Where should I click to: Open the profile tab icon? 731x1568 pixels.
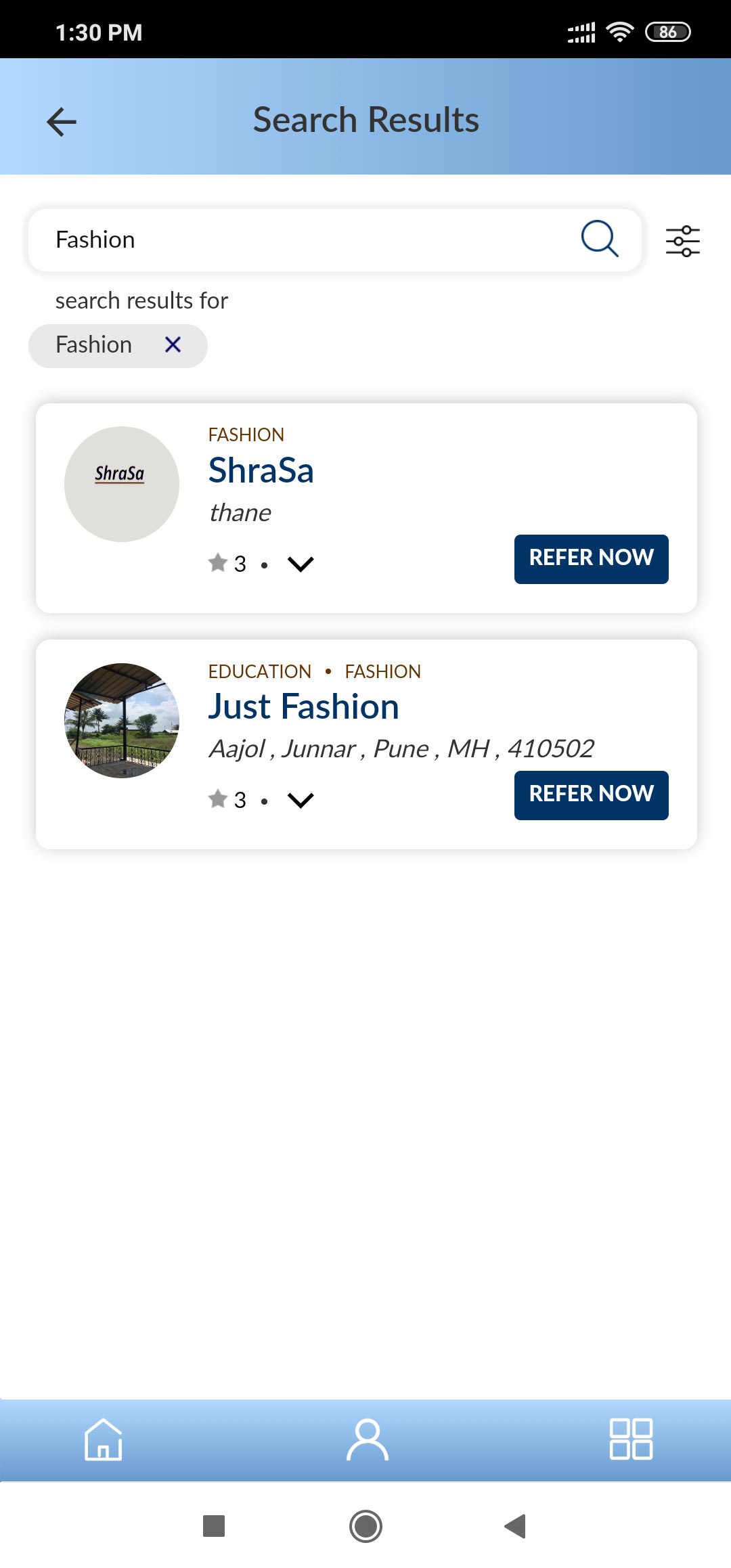click(367, 1439)
